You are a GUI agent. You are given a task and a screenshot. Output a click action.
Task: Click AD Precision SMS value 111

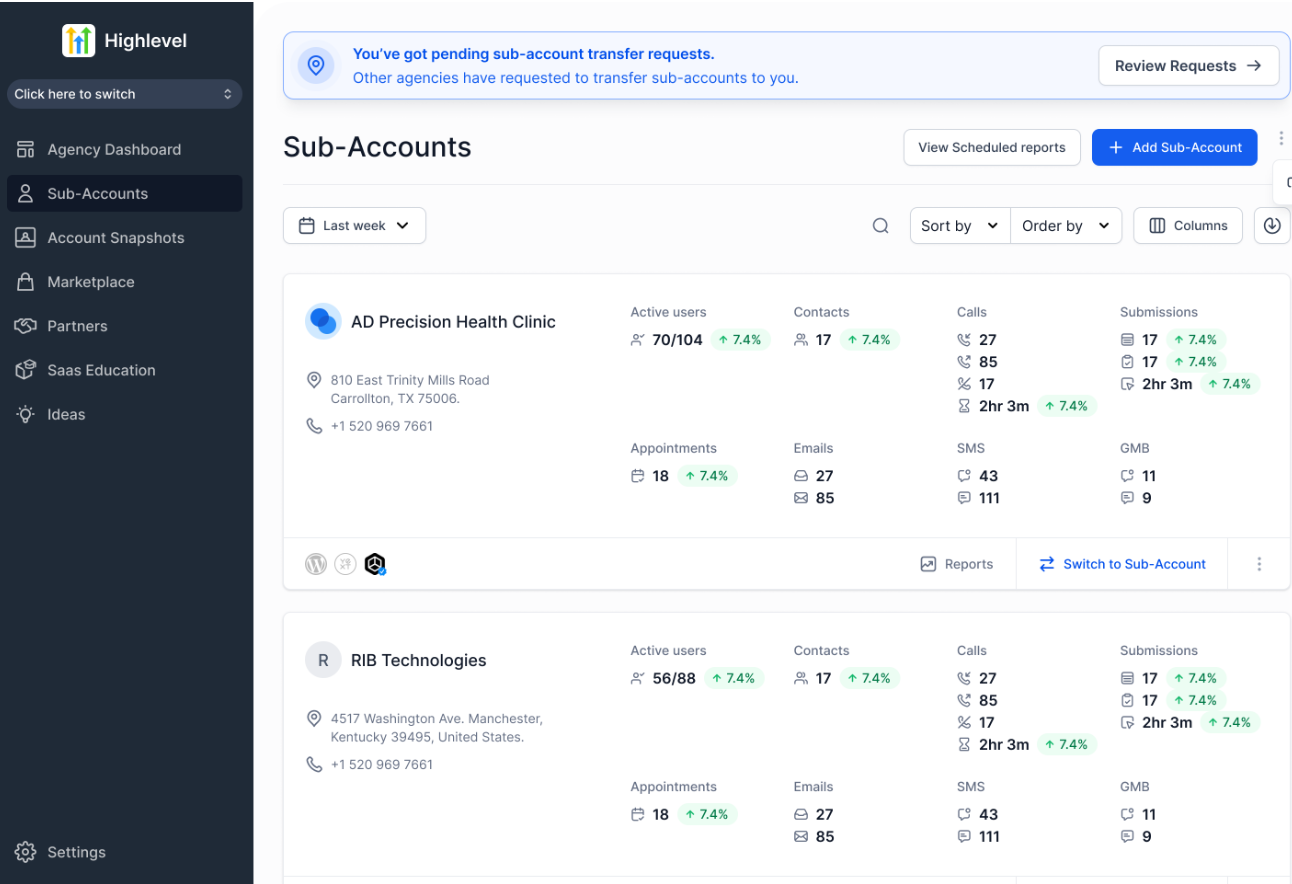pos(989,498)
